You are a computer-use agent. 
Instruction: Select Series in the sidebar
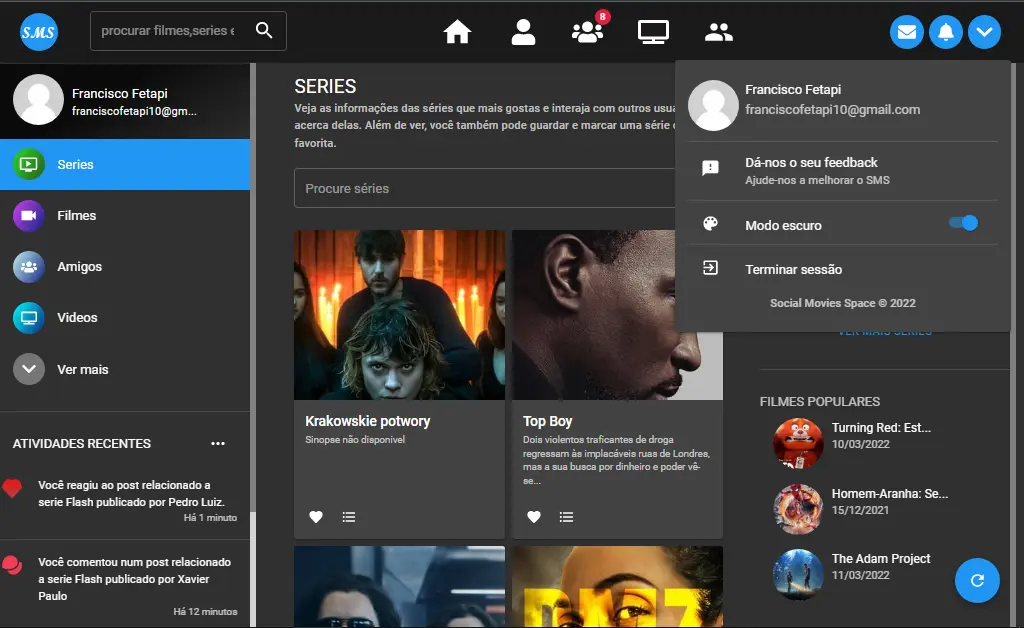(125, 165)
